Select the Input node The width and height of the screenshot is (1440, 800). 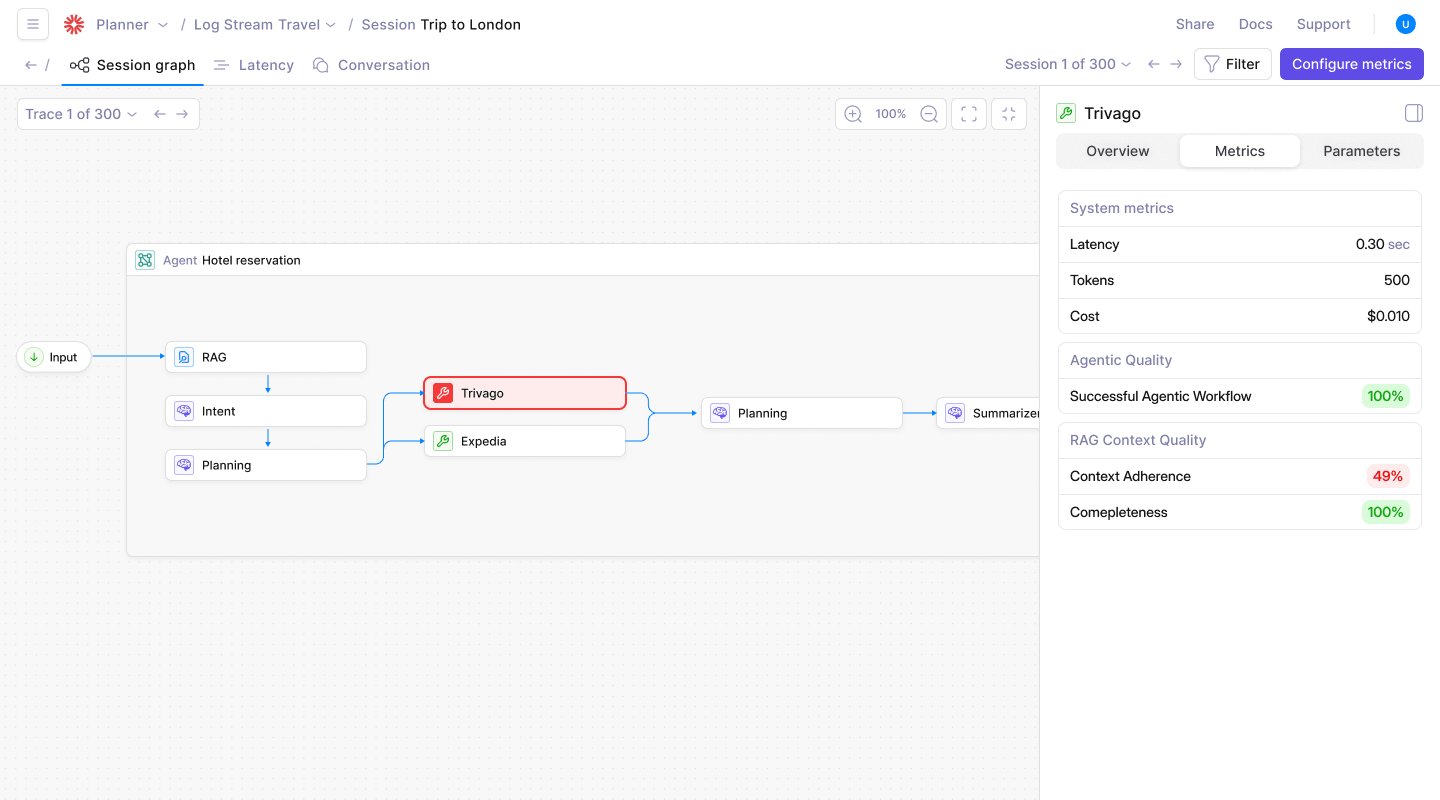tap(54, 357)
